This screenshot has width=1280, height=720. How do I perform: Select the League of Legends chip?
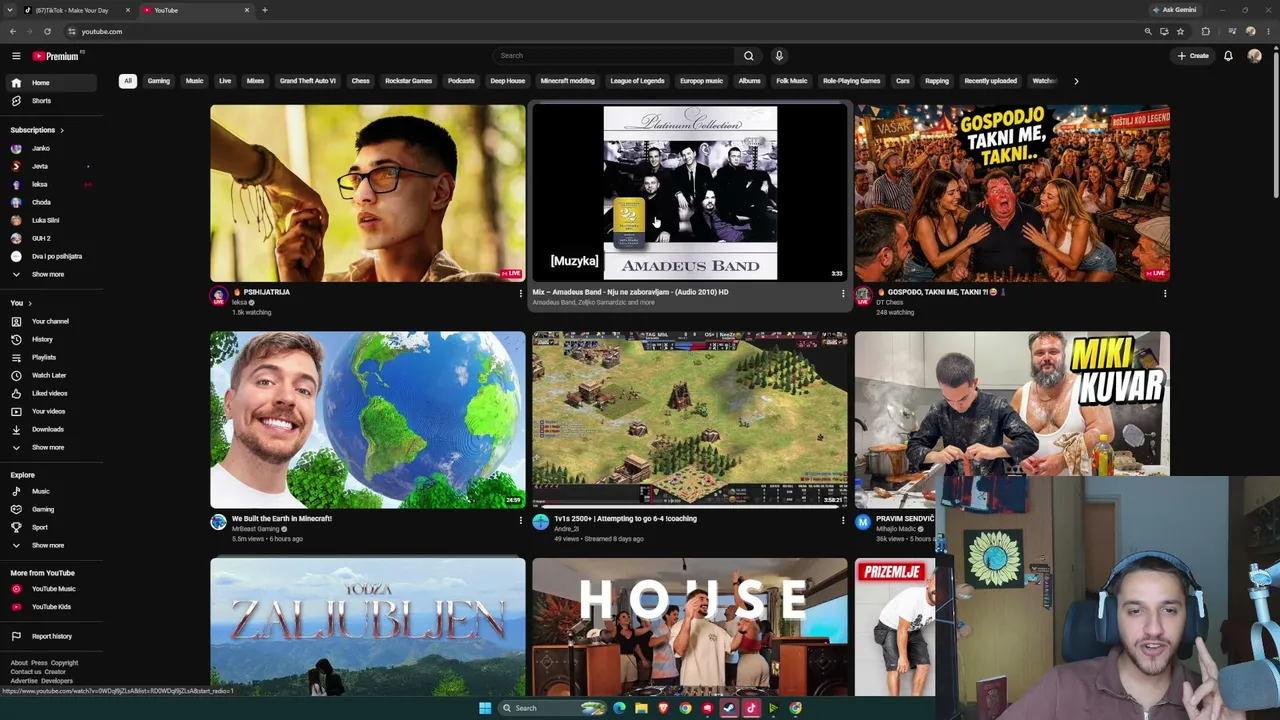[x=637, y=81]
